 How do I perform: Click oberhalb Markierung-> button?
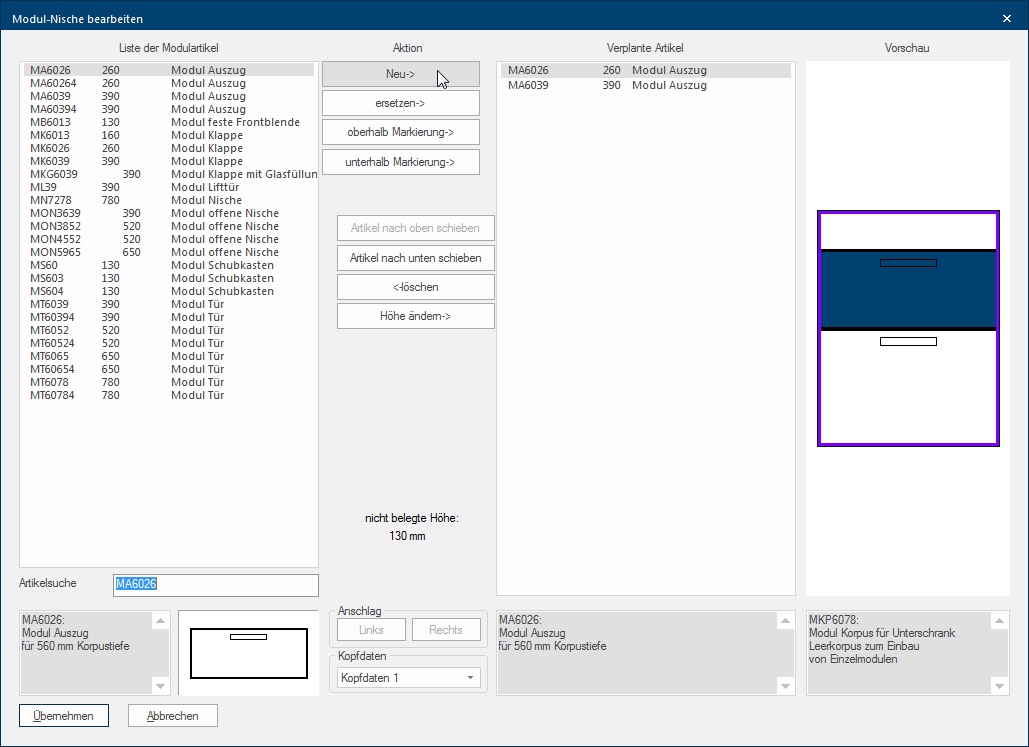(x=400, y=132)
